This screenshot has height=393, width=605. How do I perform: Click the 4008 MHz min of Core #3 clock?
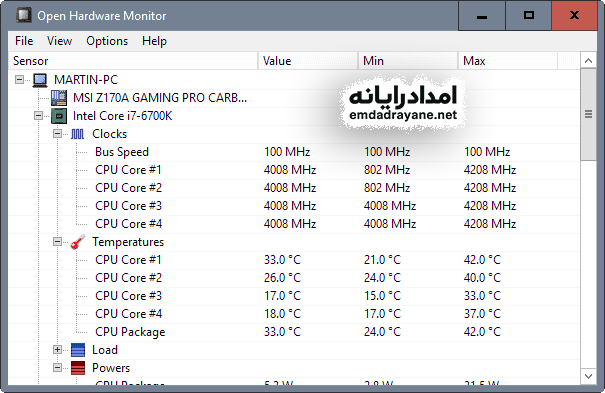click(390, 206)
